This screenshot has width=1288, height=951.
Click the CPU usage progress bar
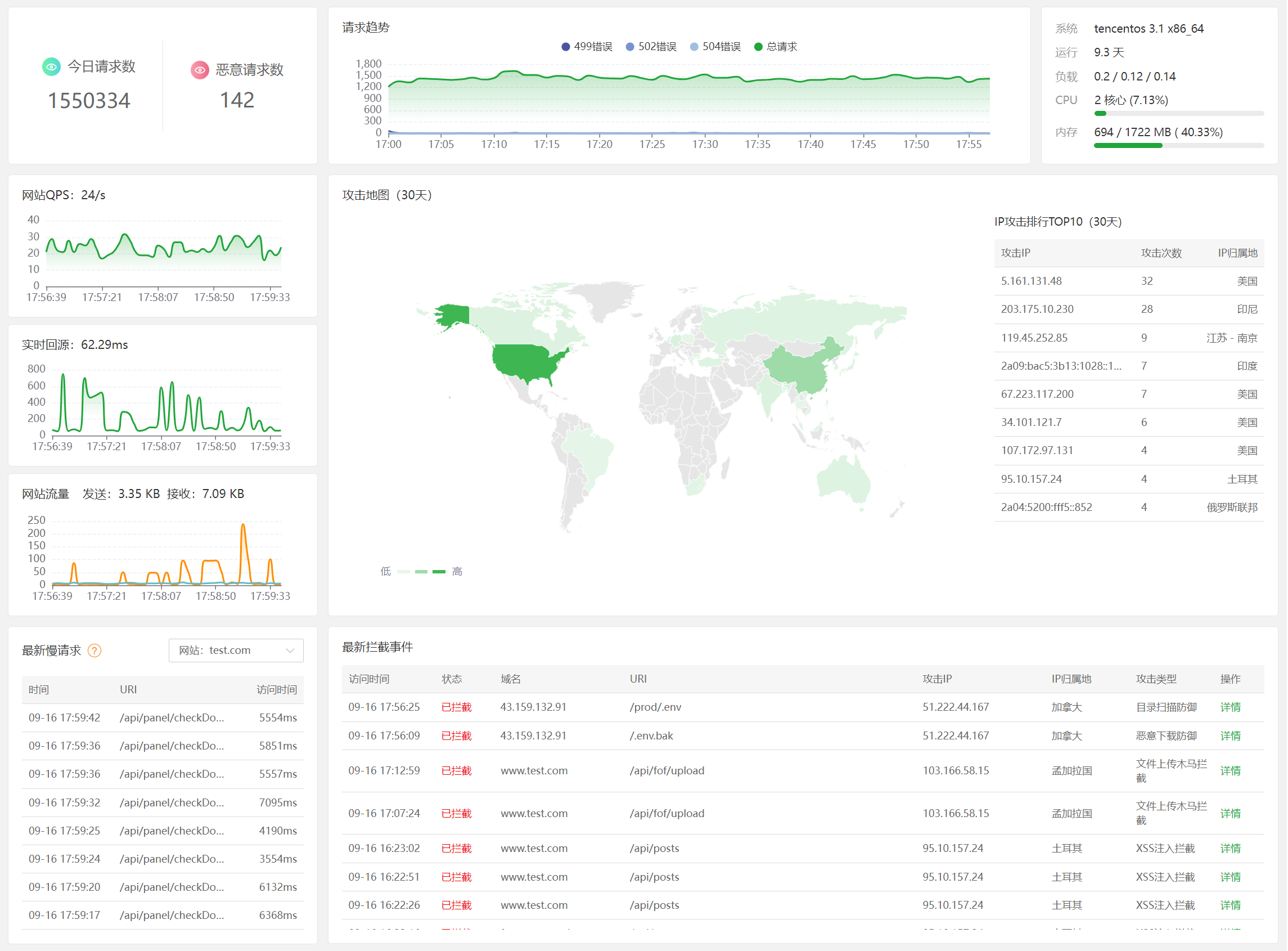(x=1179, y=114)
